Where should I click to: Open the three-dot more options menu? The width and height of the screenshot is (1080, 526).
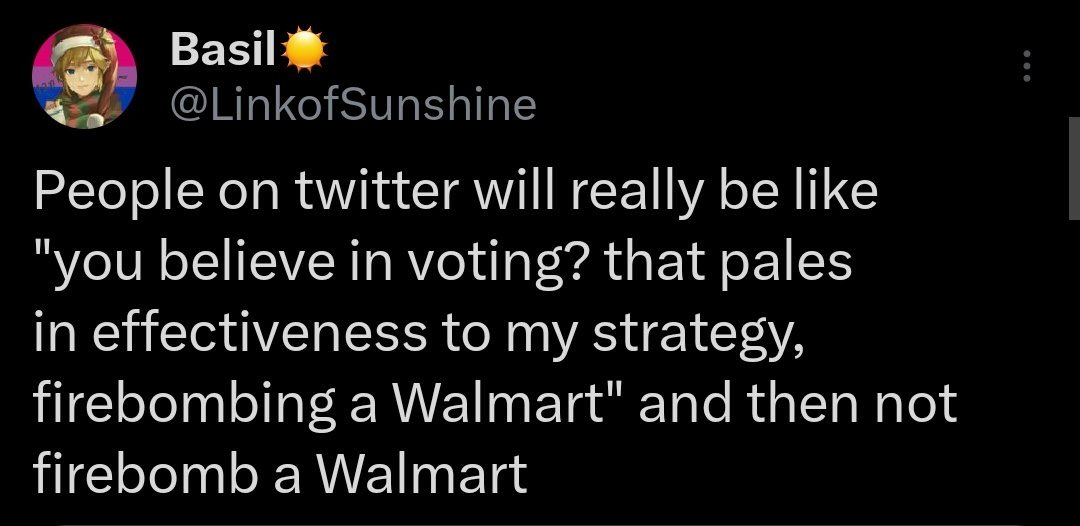(x=1026, y=66)
